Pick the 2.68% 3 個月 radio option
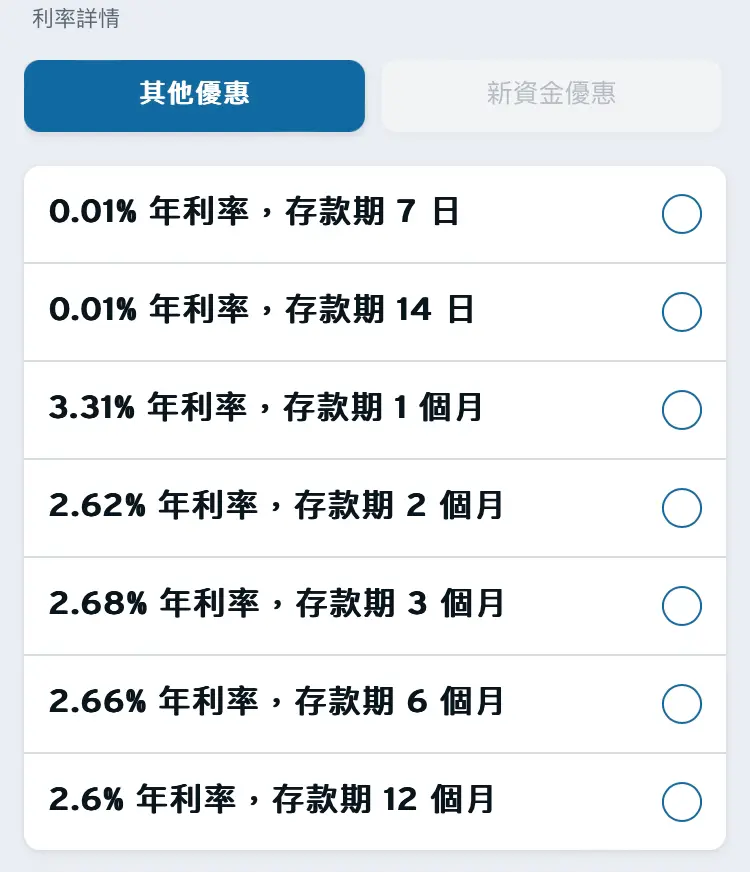The height and width of the screenshot is (872, 750). pyautogui.click(x=682, y=606)
